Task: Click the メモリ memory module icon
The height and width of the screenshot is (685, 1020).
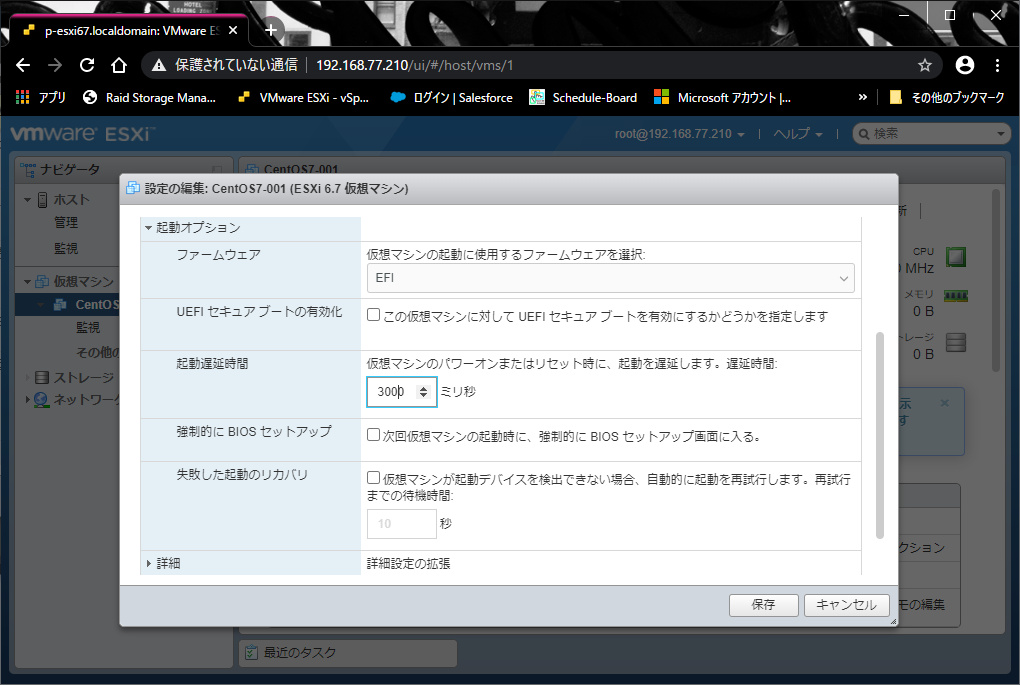Action: click(956, 296)
